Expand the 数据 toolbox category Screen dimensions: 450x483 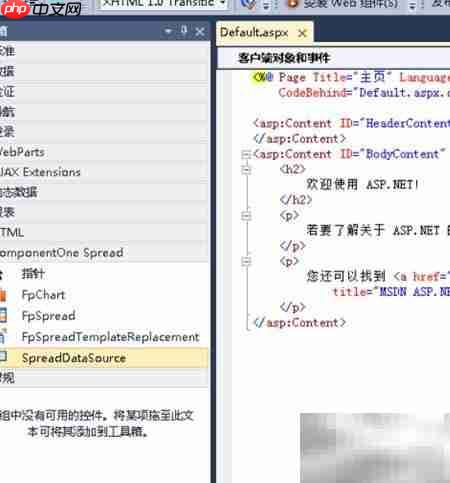pos(104,71)
